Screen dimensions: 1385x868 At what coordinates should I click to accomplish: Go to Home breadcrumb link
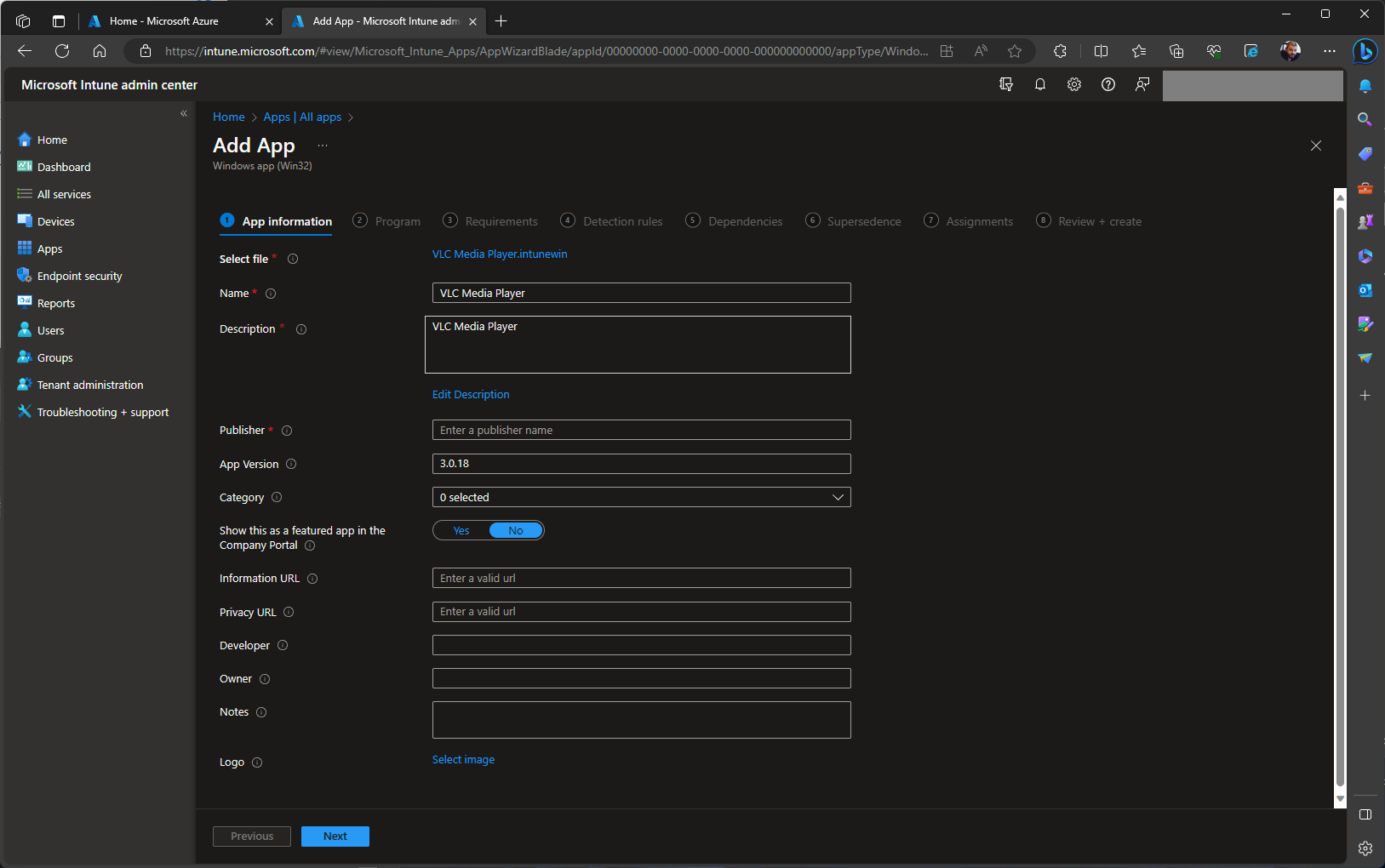tap(229, 117)
